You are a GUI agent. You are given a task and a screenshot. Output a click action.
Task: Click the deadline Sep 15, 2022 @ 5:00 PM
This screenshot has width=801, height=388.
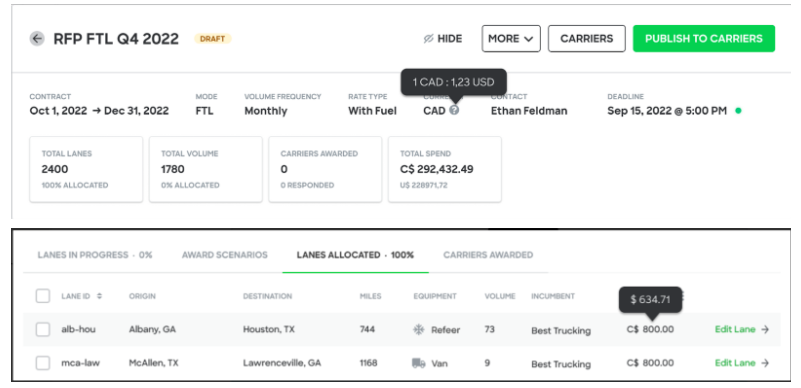pos(667,111)
